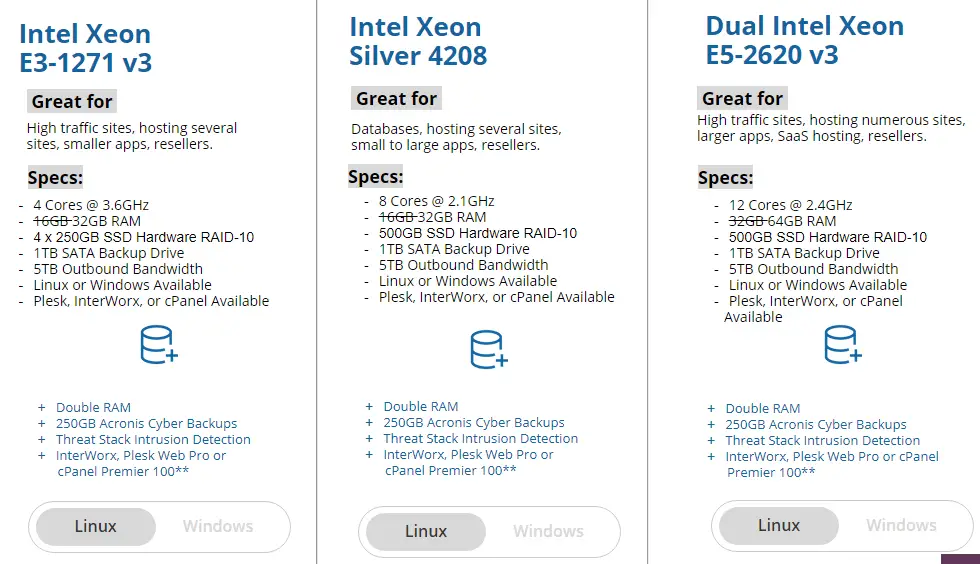The width and height of the screenshot is (980, 564).
Task: Switch Dual E5-2620 v3 plan to Windows
Action: point(901,525)
